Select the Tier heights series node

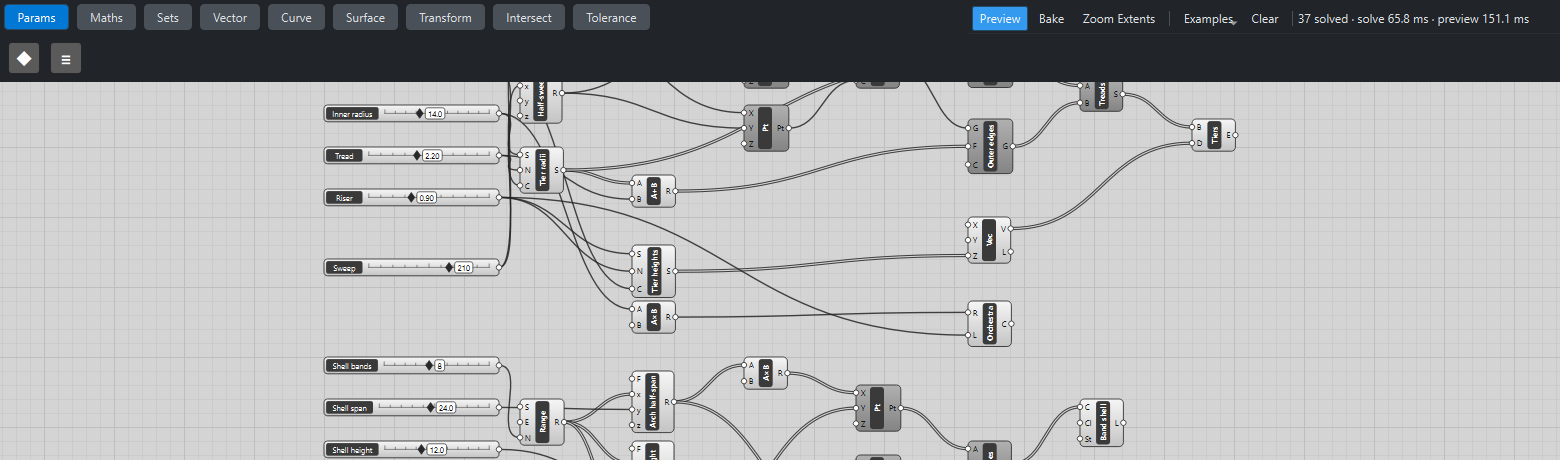tap(653, 271)
